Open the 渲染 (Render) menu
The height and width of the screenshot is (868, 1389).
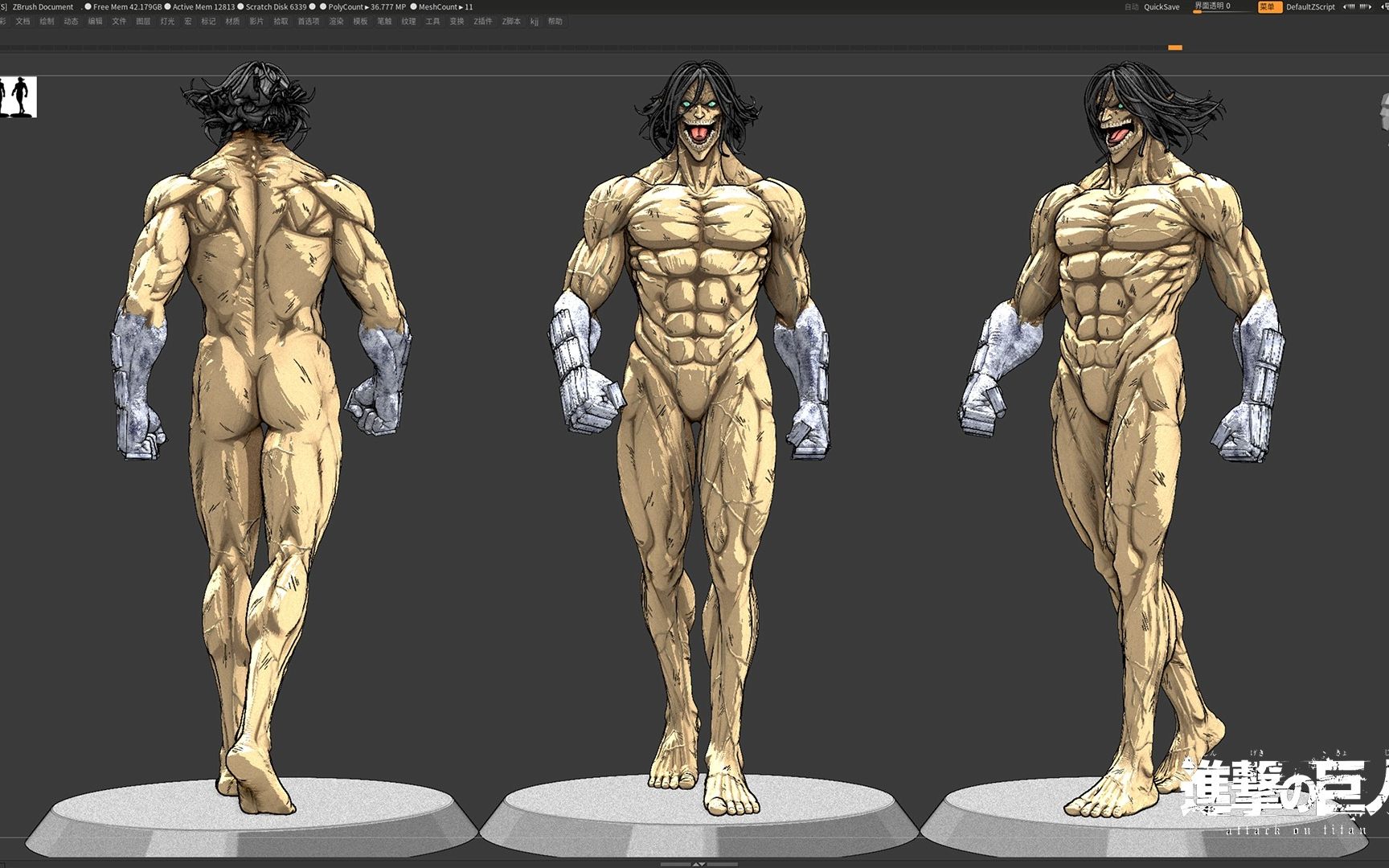pyautogui.click(x=336, y=22)
